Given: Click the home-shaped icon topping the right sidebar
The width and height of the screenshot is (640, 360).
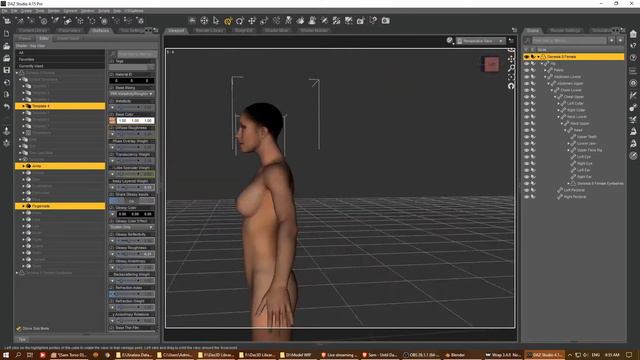Looking at the screenshot, I should 633,33.
